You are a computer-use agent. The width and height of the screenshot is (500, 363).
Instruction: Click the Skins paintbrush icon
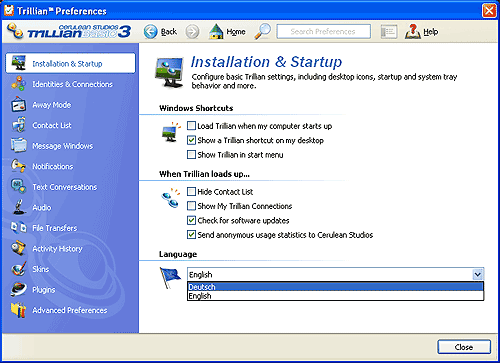point(18,269)
